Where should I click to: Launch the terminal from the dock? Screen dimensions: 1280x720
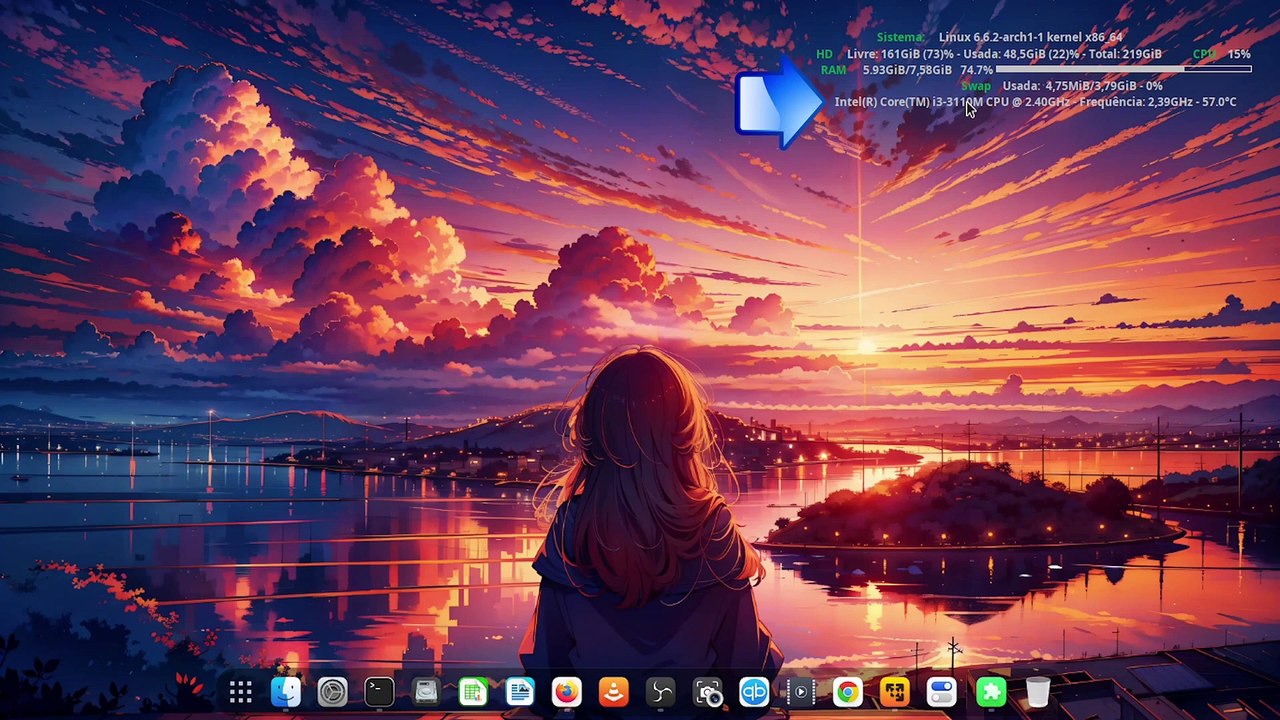point(379,692)
